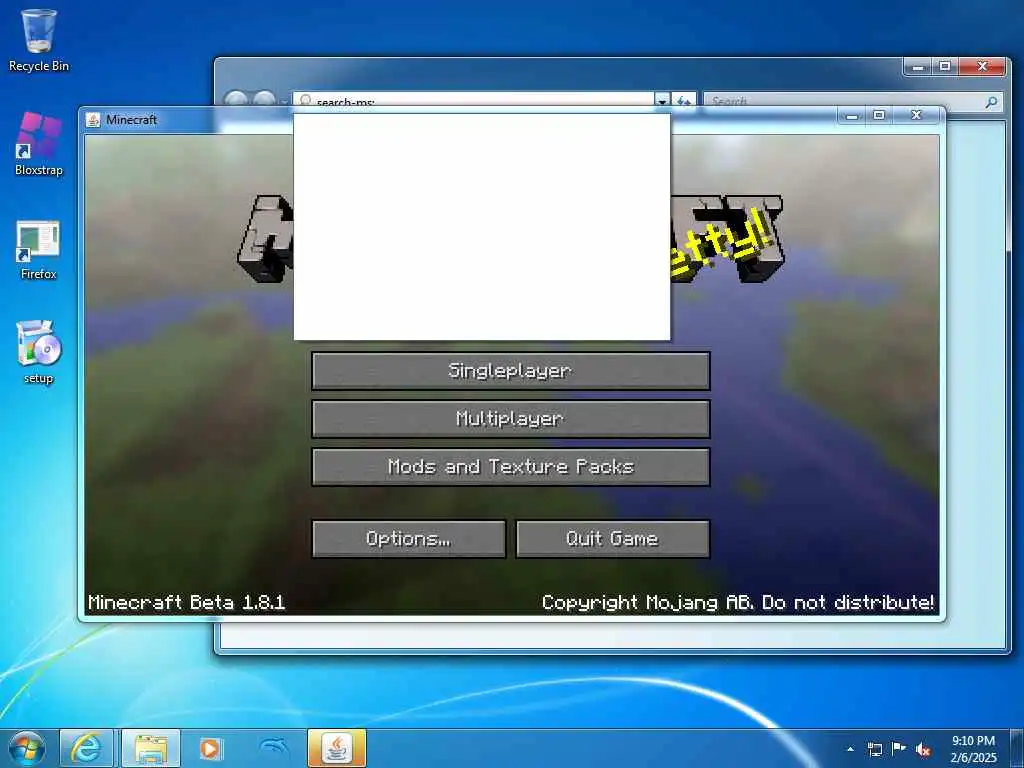
Task: Select the Firefox desktop shortcut
Action: point(39,250)
